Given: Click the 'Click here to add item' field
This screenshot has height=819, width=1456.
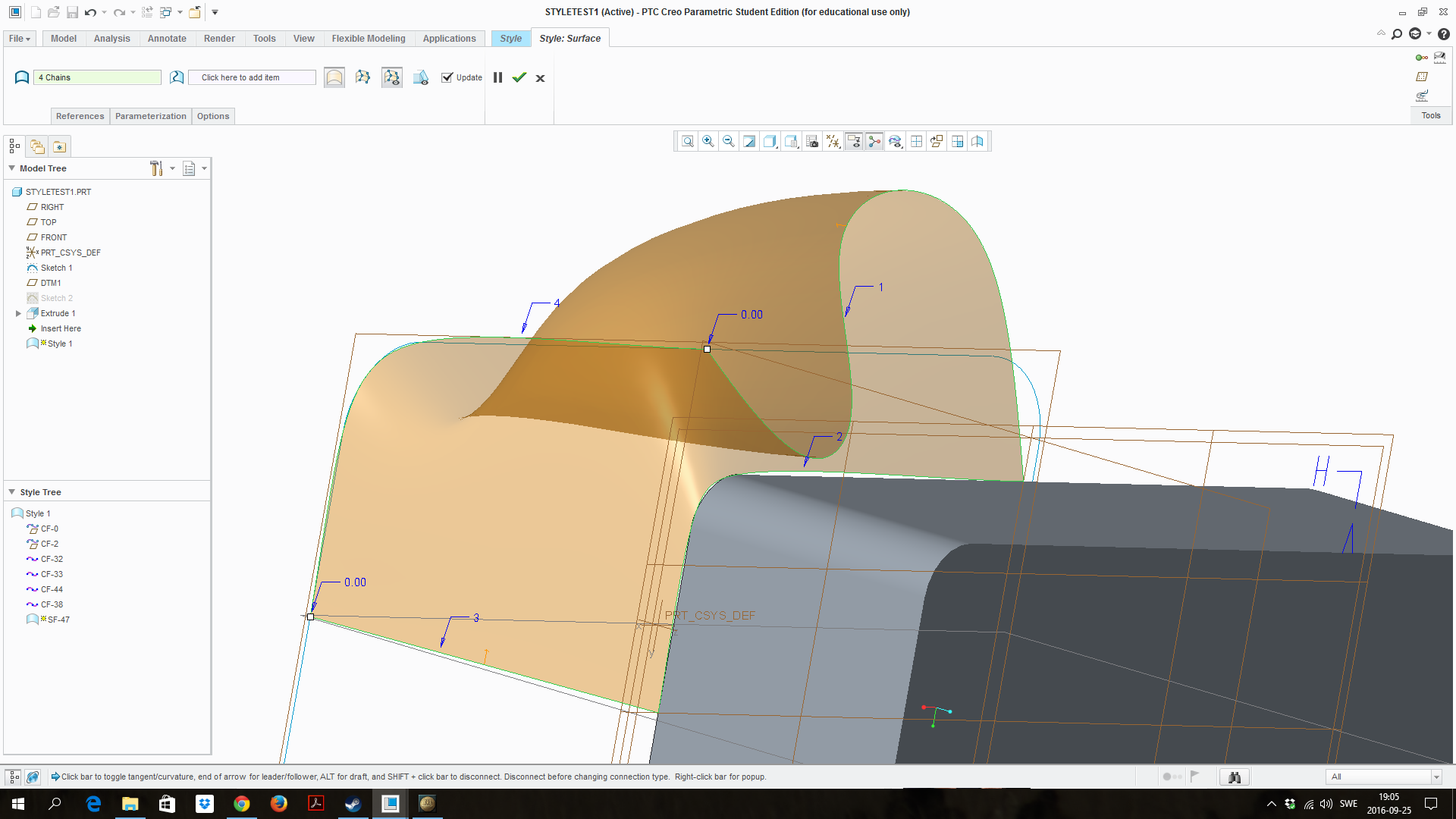Looking at the screenshot, I should coord(252,77).
